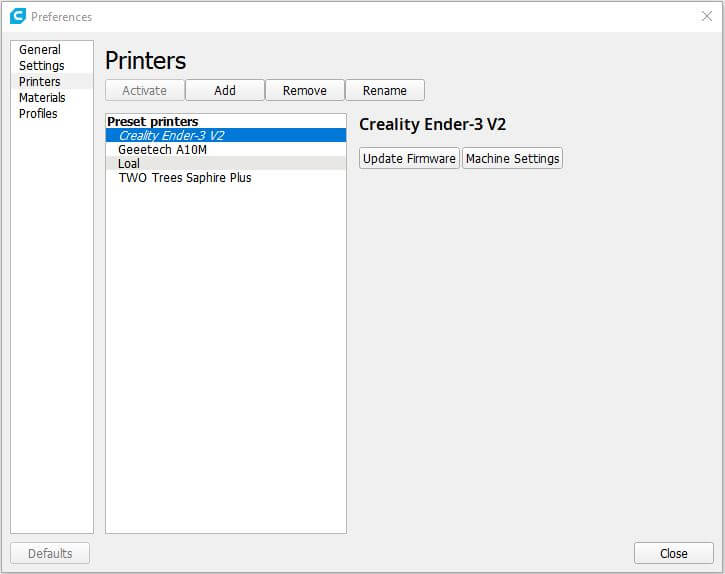Click the Preset printers list header
This screenshot has width=725, height=574.
click(x=153, y=121)
